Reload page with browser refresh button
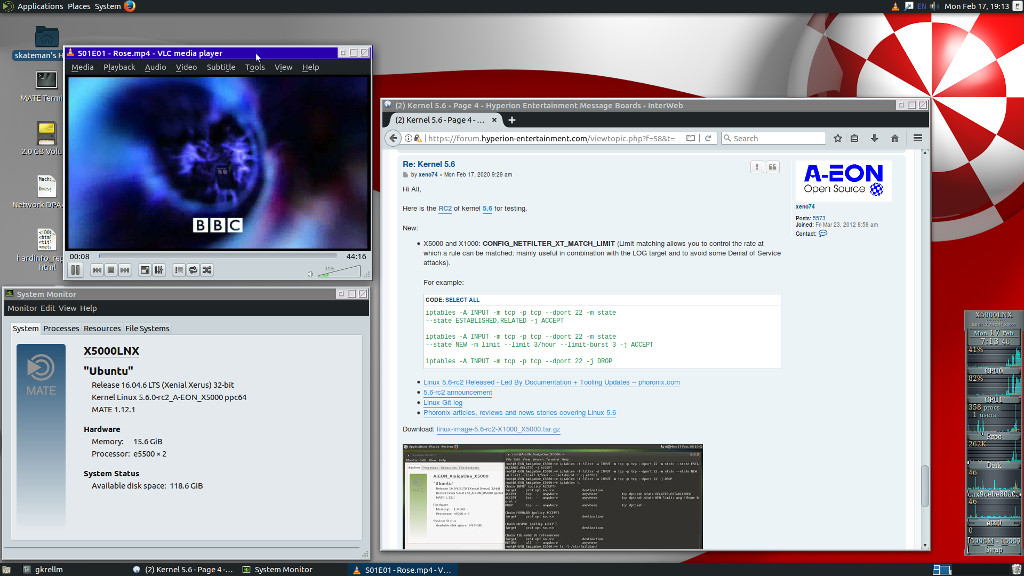Viewport: 1024px width, 576px height. coord(708,138)
